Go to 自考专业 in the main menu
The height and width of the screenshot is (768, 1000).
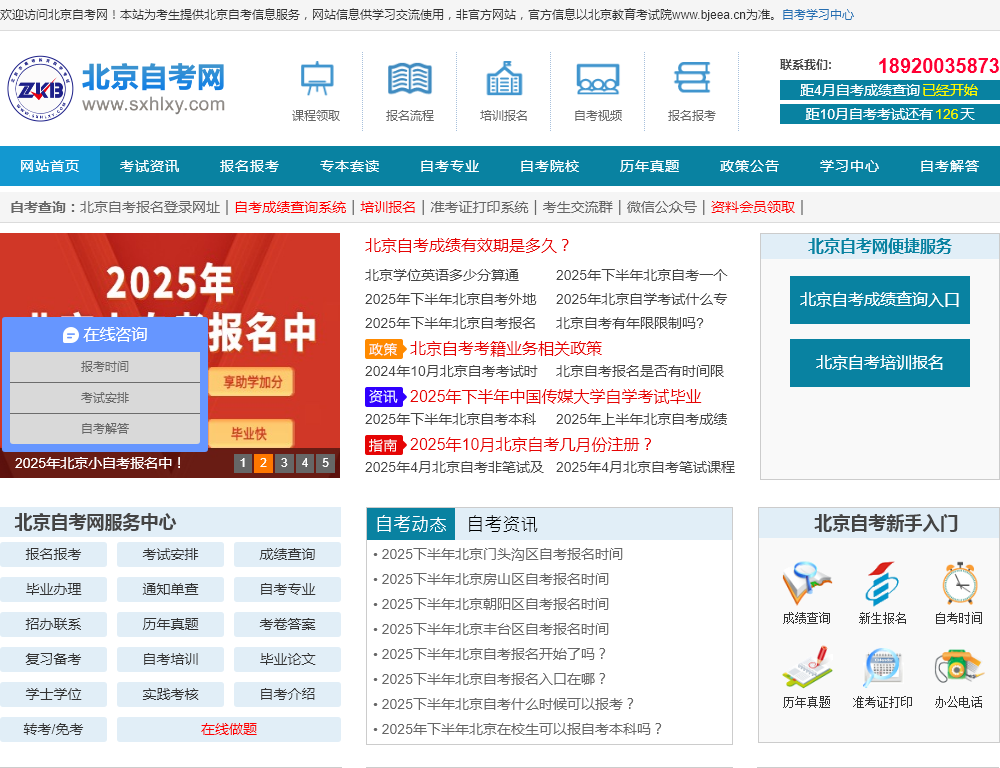(449, 166)
